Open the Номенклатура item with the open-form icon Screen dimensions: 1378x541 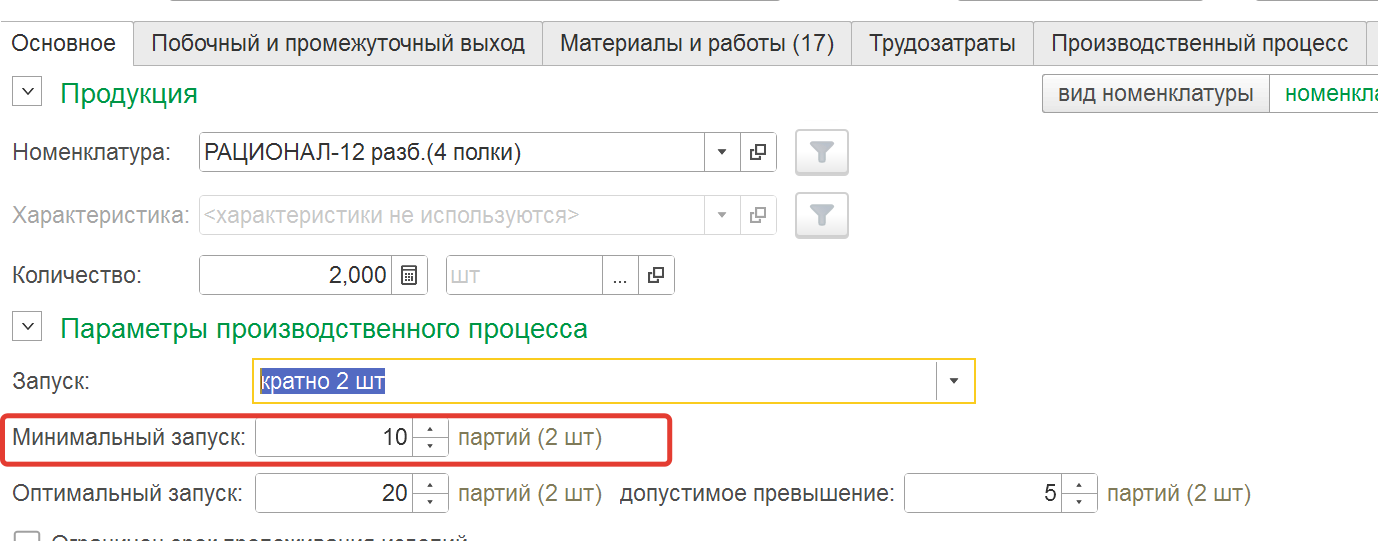(x=758, y=153)
